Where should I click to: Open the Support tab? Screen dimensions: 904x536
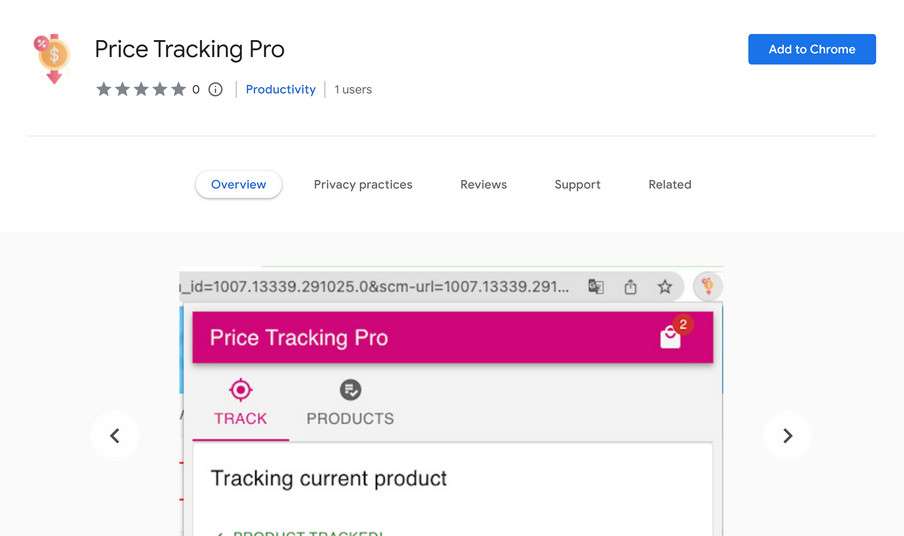click(x=578, y=185)
